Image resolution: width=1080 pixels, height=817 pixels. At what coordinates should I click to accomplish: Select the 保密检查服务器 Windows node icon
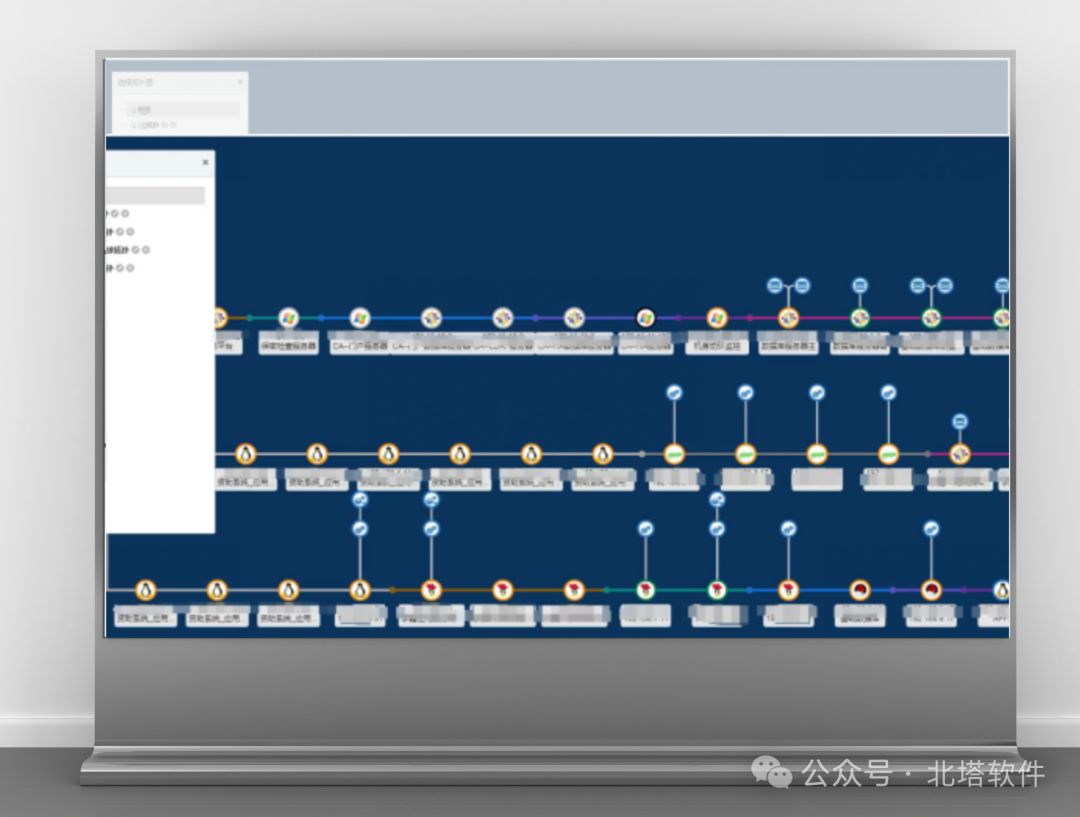(x=289, y=318)
